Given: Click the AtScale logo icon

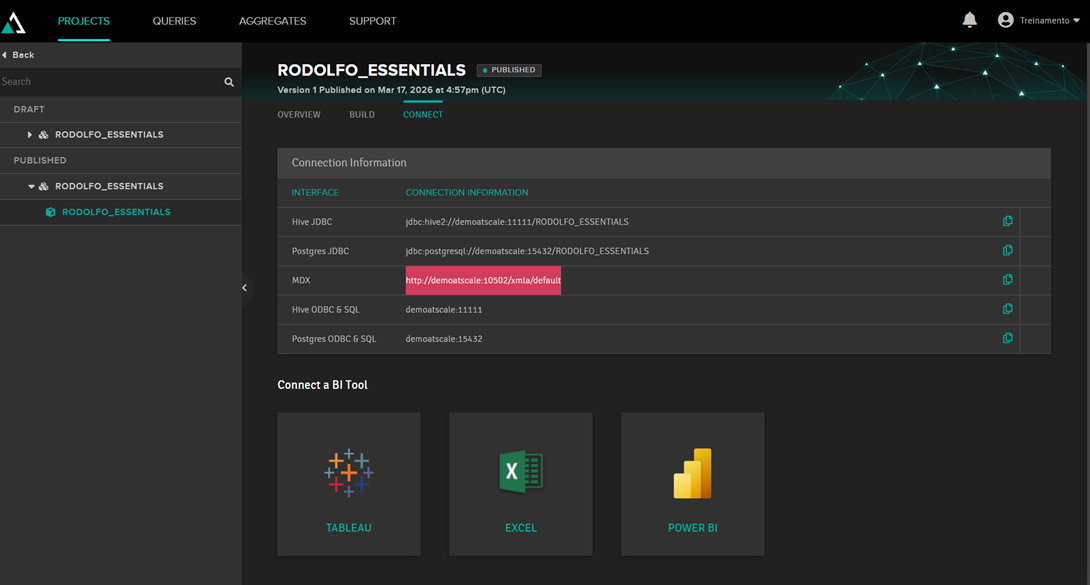Looking at the screenshot, I should point(14,21).
